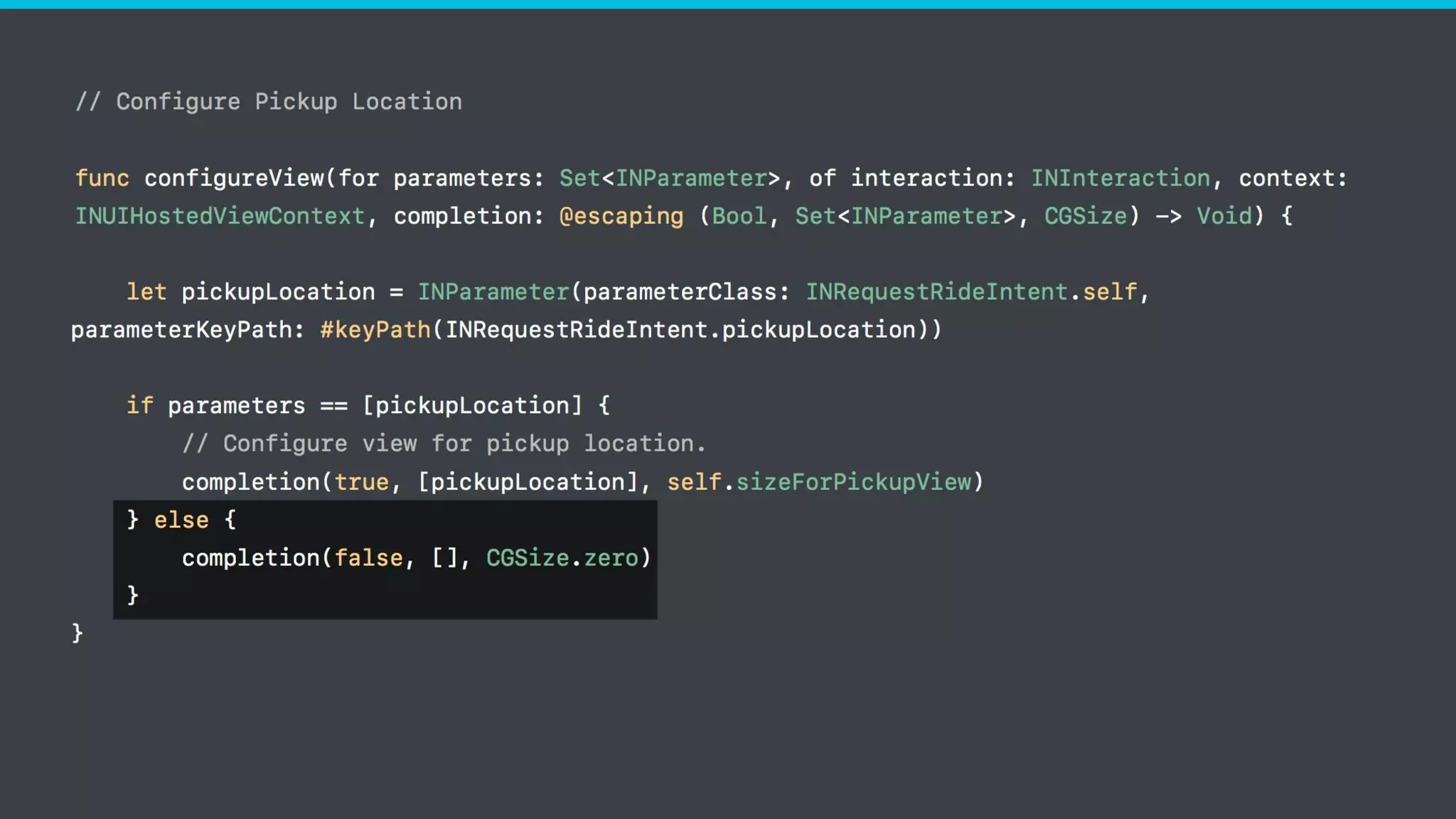Click the sizeForPickupView property
1456x819 pixels.
click(x=853, y=482)
